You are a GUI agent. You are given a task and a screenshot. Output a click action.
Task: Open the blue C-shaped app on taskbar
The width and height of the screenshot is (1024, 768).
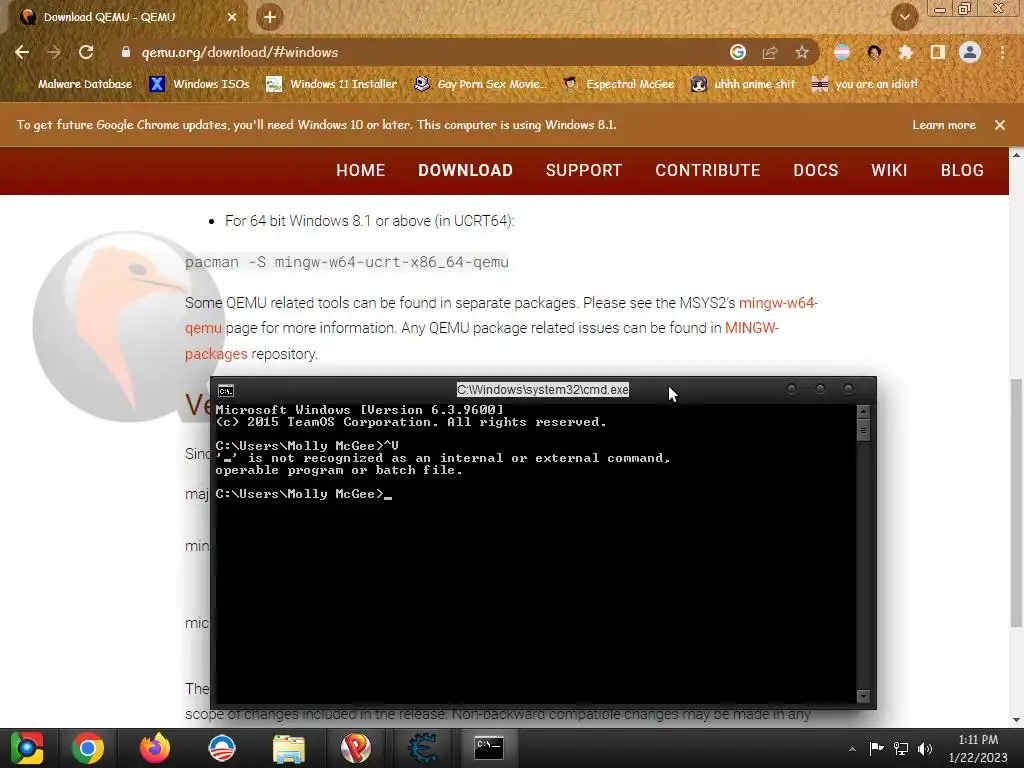pos(423,748)
